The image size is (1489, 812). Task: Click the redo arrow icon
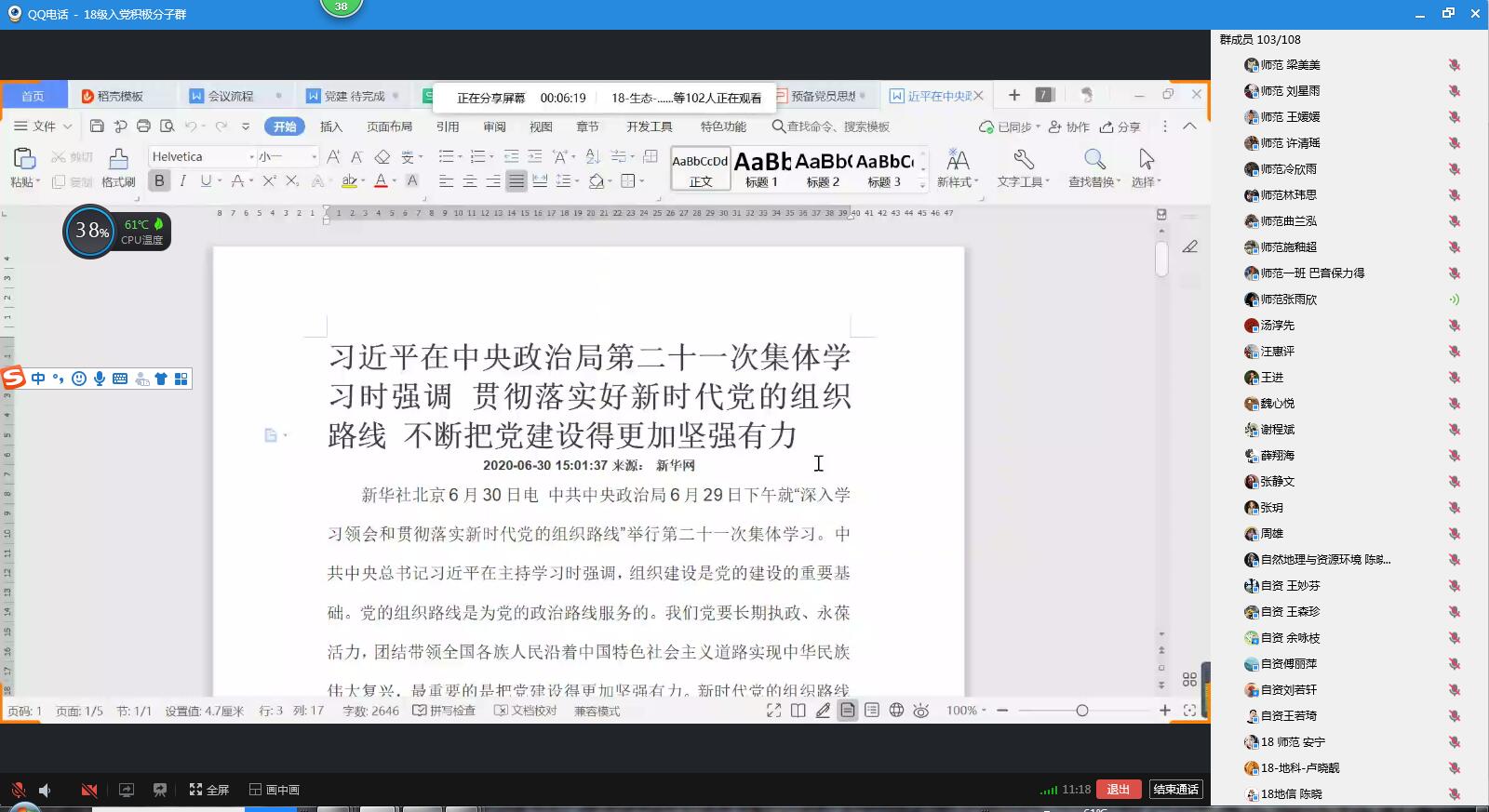click(x=221, y=126)
